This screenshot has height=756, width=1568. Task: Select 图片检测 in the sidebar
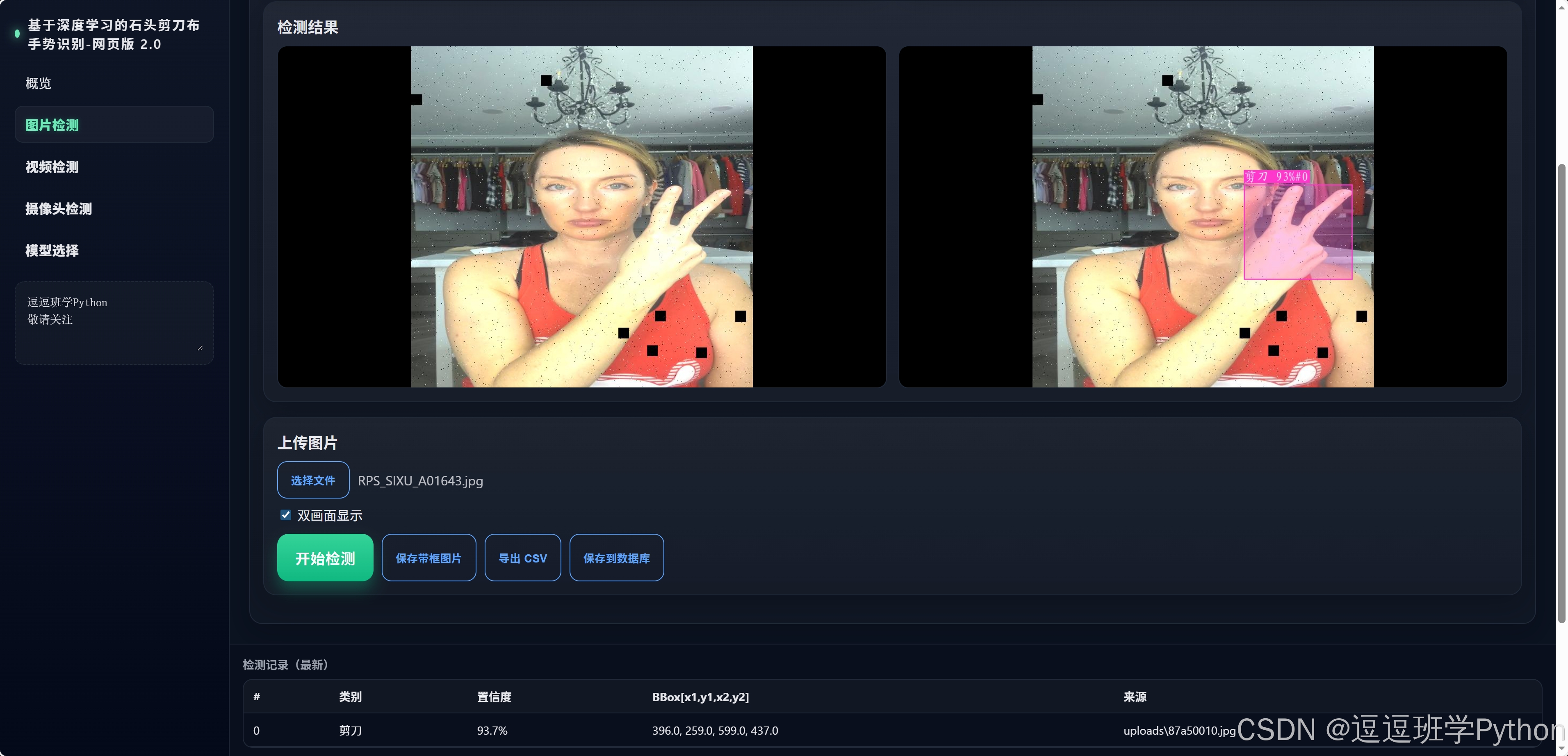tap(114, 125)
